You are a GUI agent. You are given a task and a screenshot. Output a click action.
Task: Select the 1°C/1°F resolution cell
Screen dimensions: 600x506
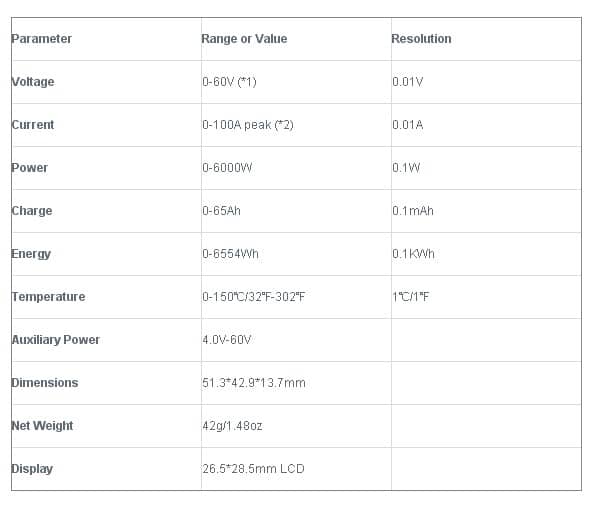(x=411, y=297)
